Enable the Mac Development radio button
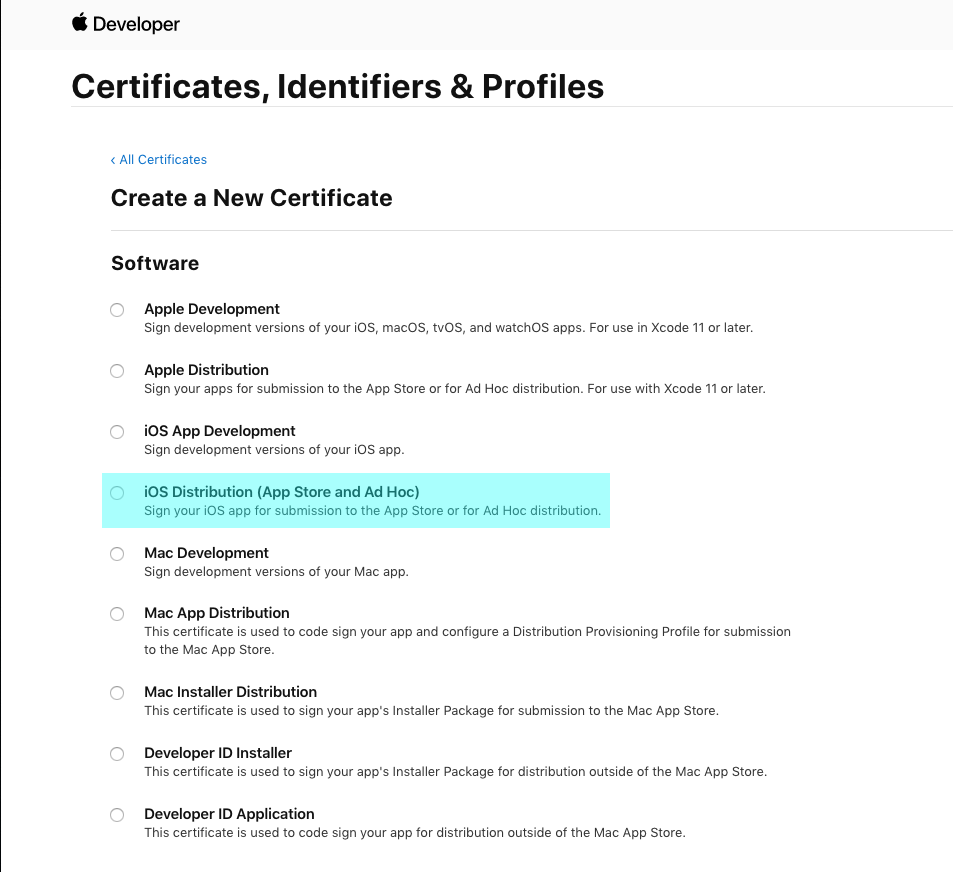953x872 pixels. click(117, 554)
